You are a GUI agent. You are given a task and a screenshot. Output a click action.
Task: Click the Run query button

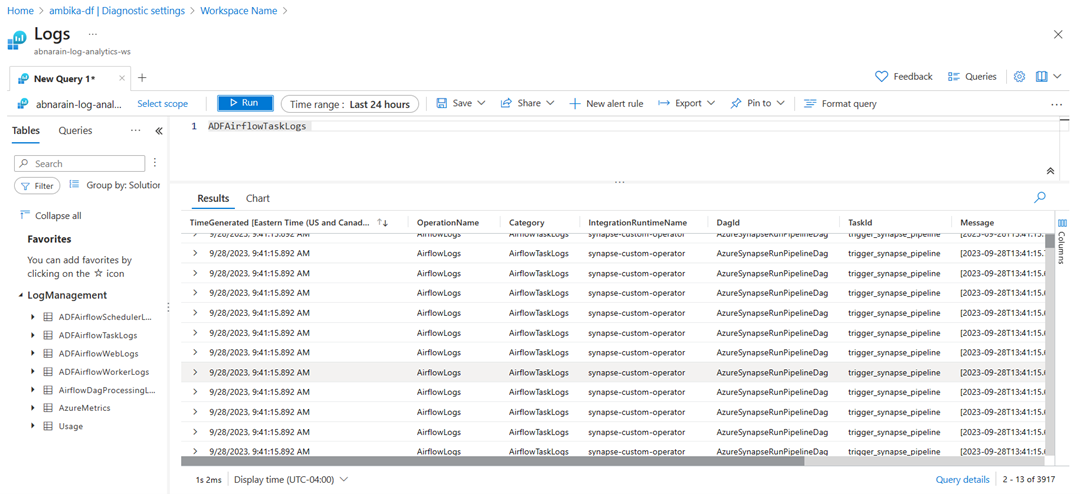[245, 103]
